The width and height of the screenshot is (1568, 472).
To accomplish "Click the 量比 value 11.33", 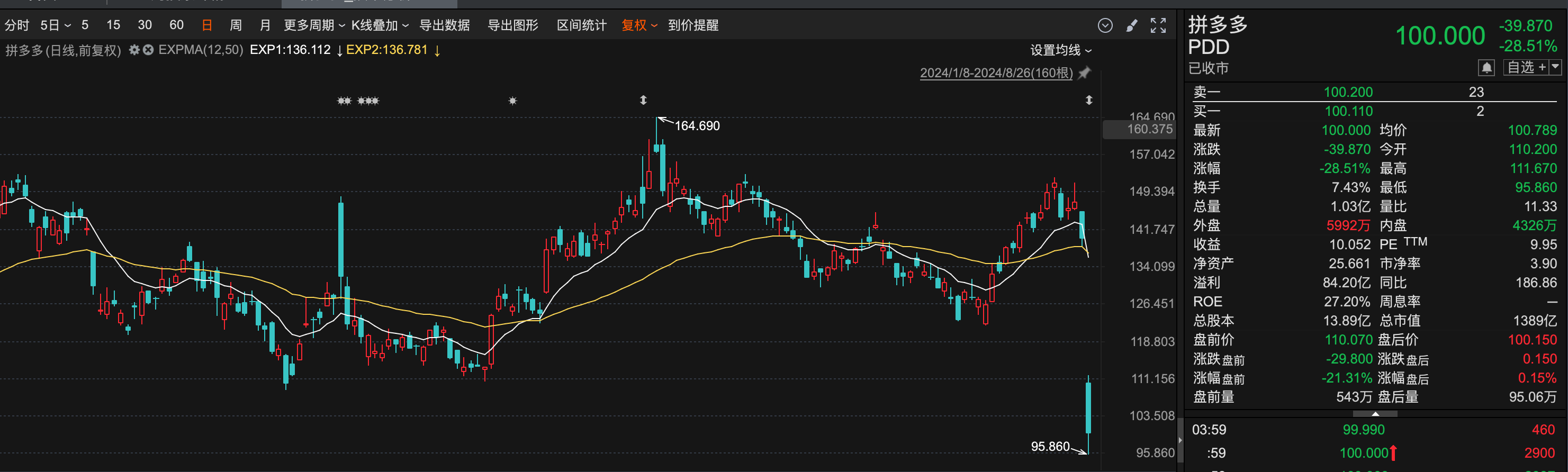I will click(1540, 206).
